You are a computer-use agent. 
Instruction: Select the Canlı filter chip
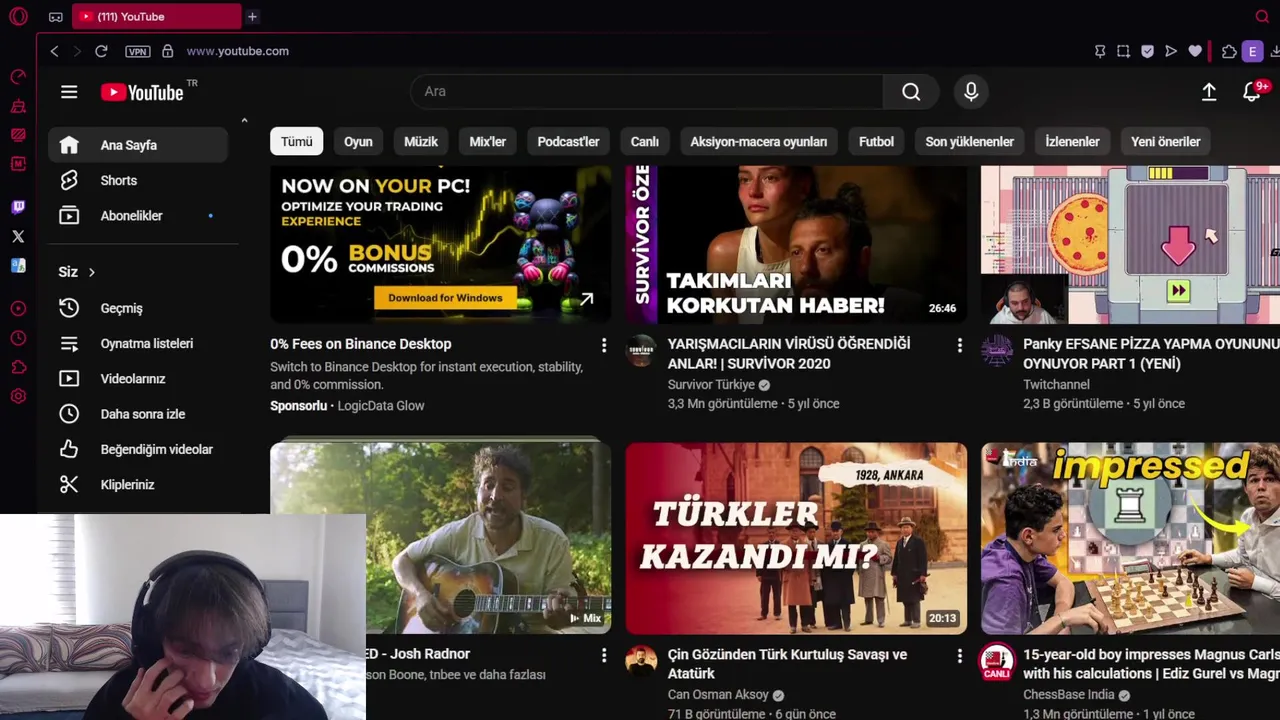645,142
